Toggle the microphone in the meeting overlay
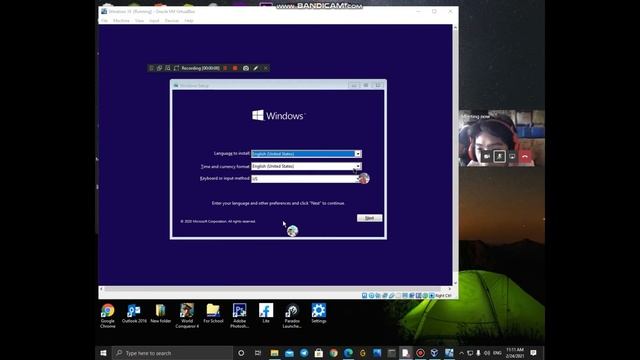Viewport: 640px width, 360px height. coord(499,156)
